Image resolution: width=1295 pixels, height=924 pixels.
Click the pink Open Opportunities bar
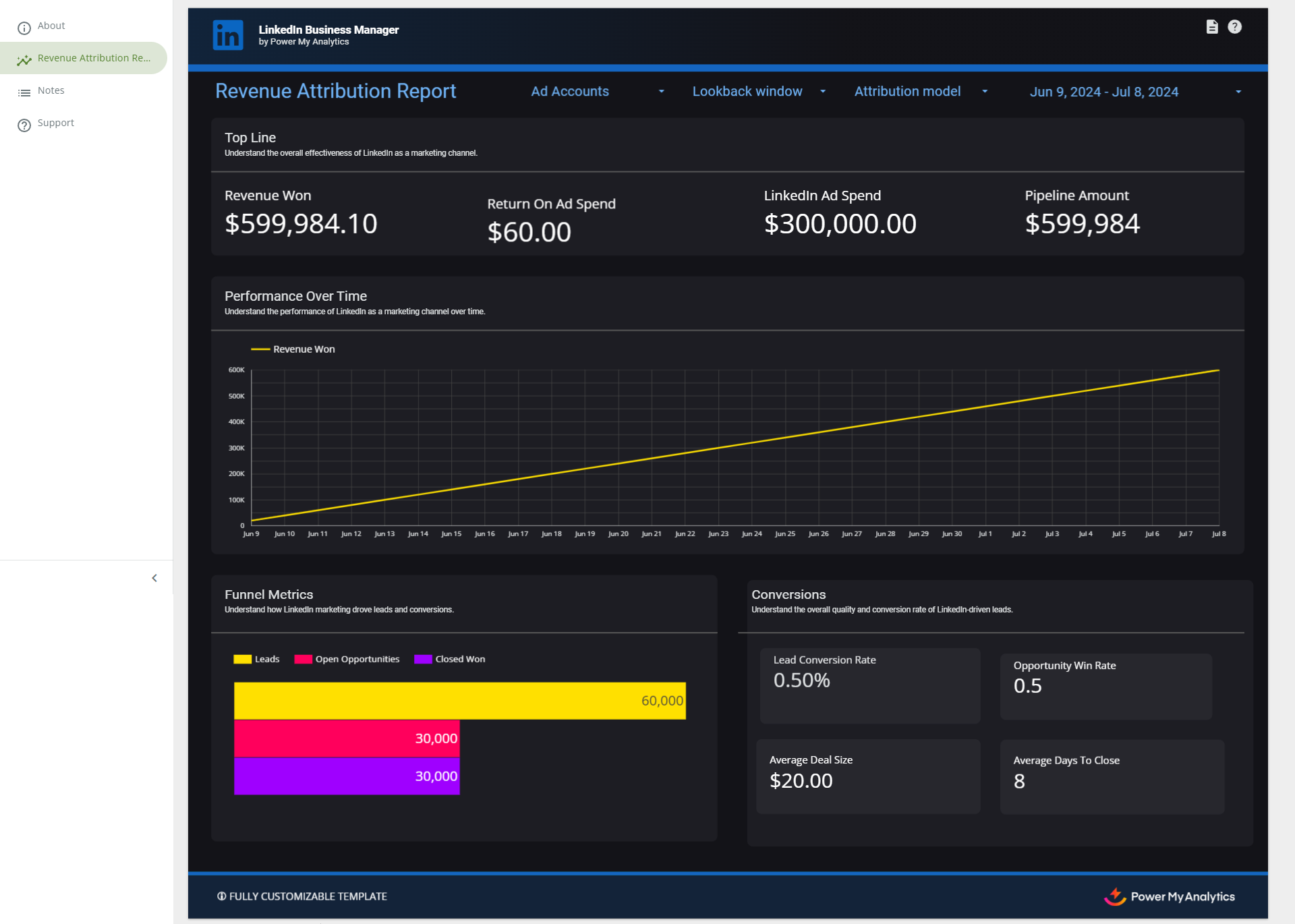tap(347, 739)
